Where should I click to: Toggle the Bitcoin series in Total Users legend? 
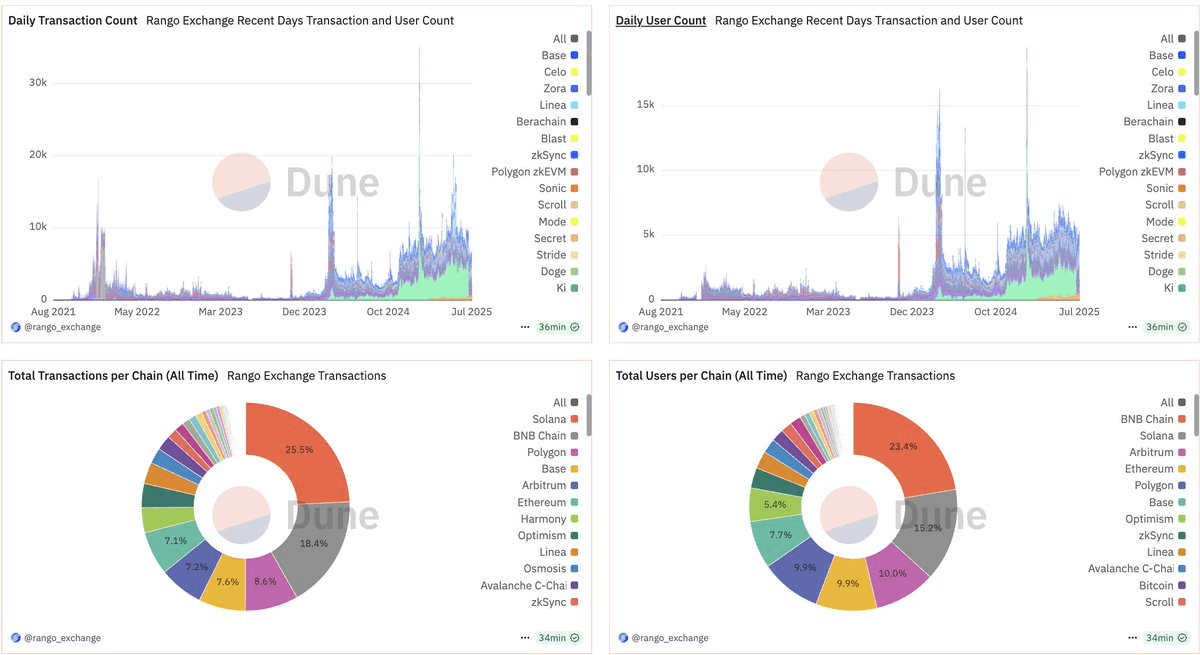(x=1155, y=585)
